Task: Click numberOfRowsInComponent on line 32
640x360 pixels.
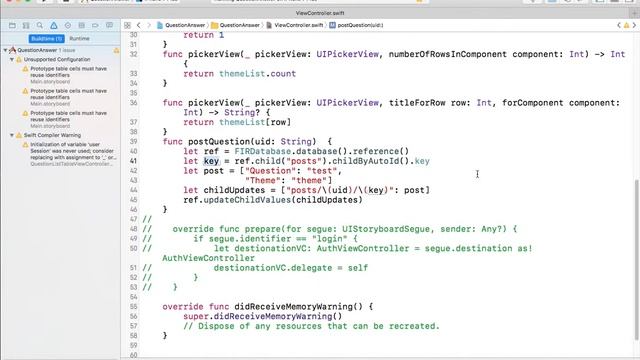Action: click(x=448, y=54)
